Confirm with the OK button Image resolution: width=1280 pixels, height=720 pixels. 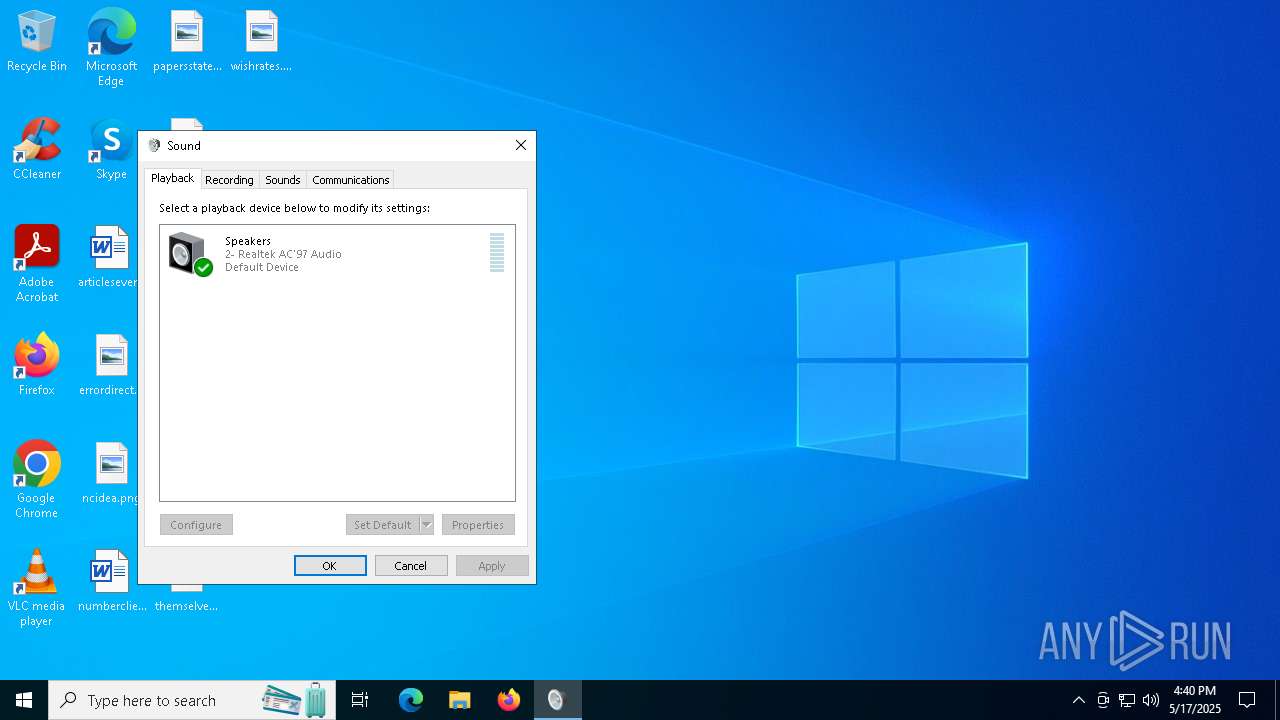click(x=330, y=566)
